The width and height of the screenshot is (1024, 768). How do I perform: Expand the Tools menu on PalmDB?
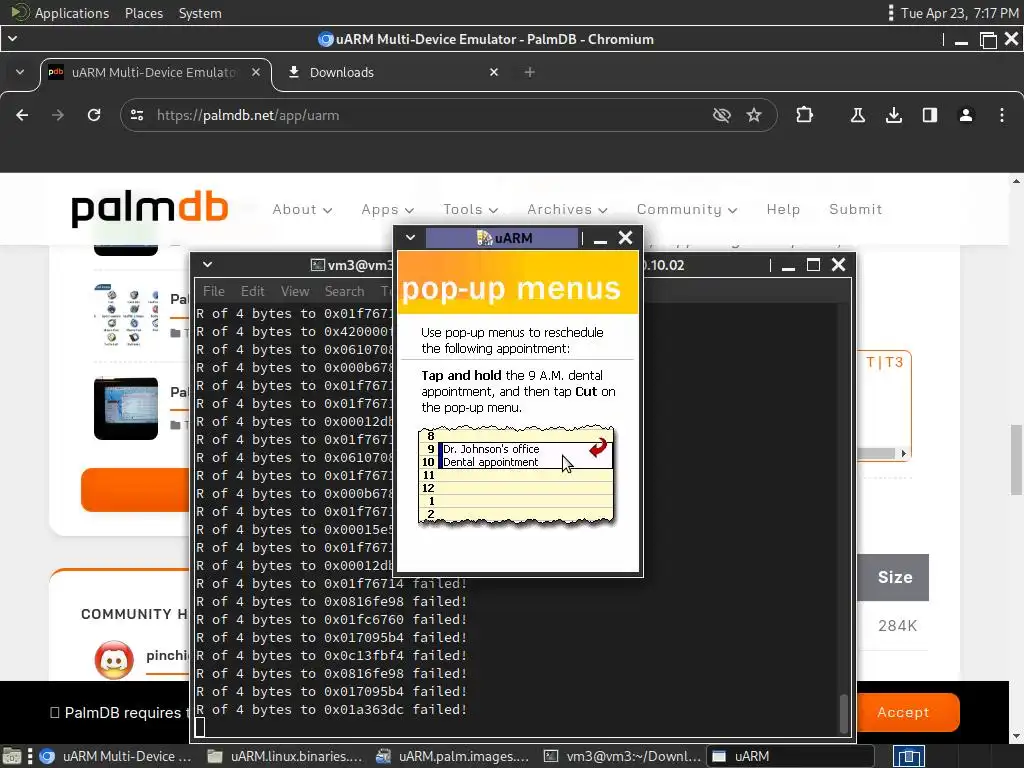point(471,209)
